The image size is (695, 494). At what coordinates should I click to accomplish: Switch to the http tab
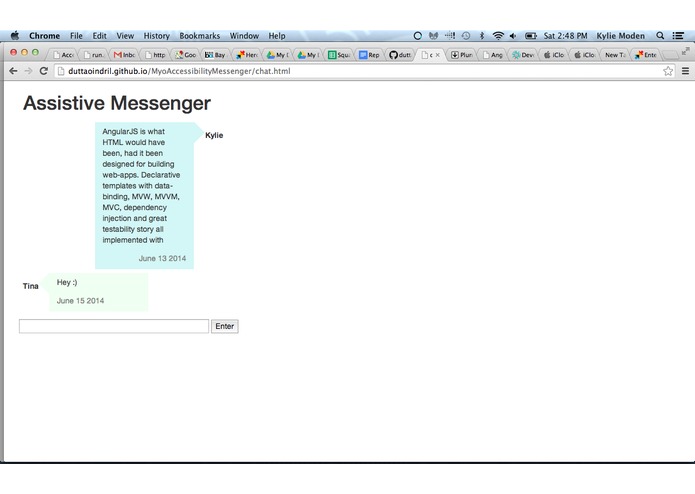click(156, 55)
